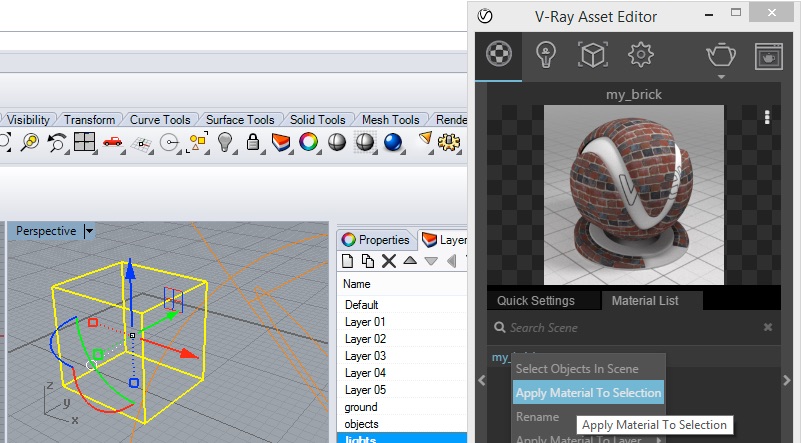Clear the Search Scene field
Viewport: 801px width, 443px height.
pos(768,327)
